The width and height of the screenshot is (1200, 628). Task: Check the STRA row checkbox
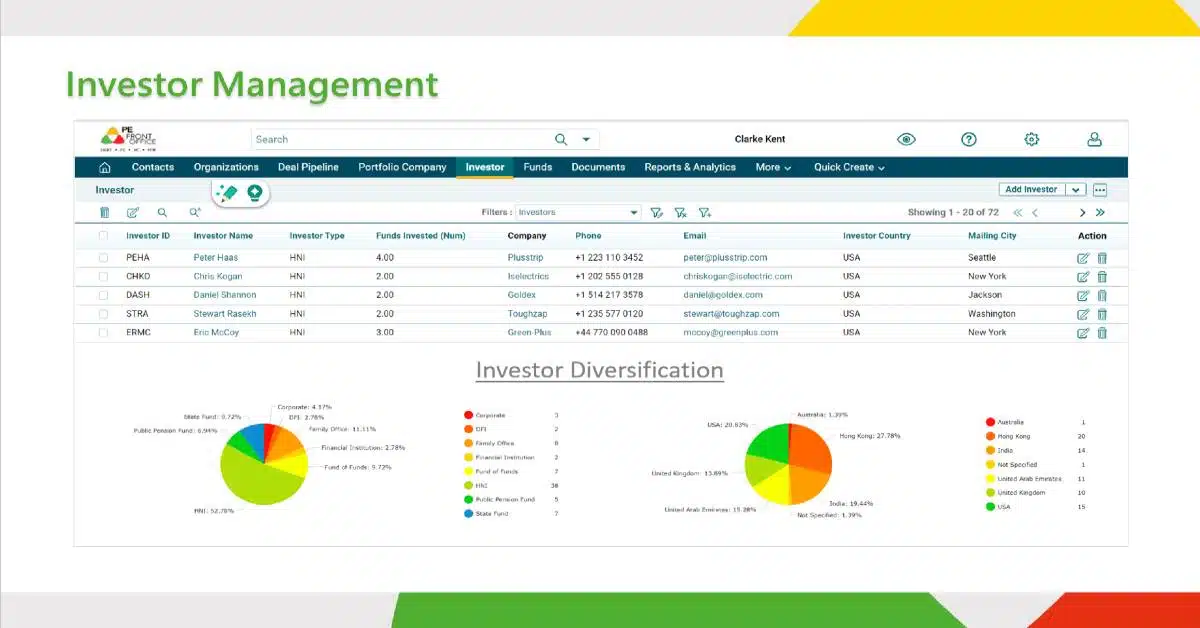103,314
